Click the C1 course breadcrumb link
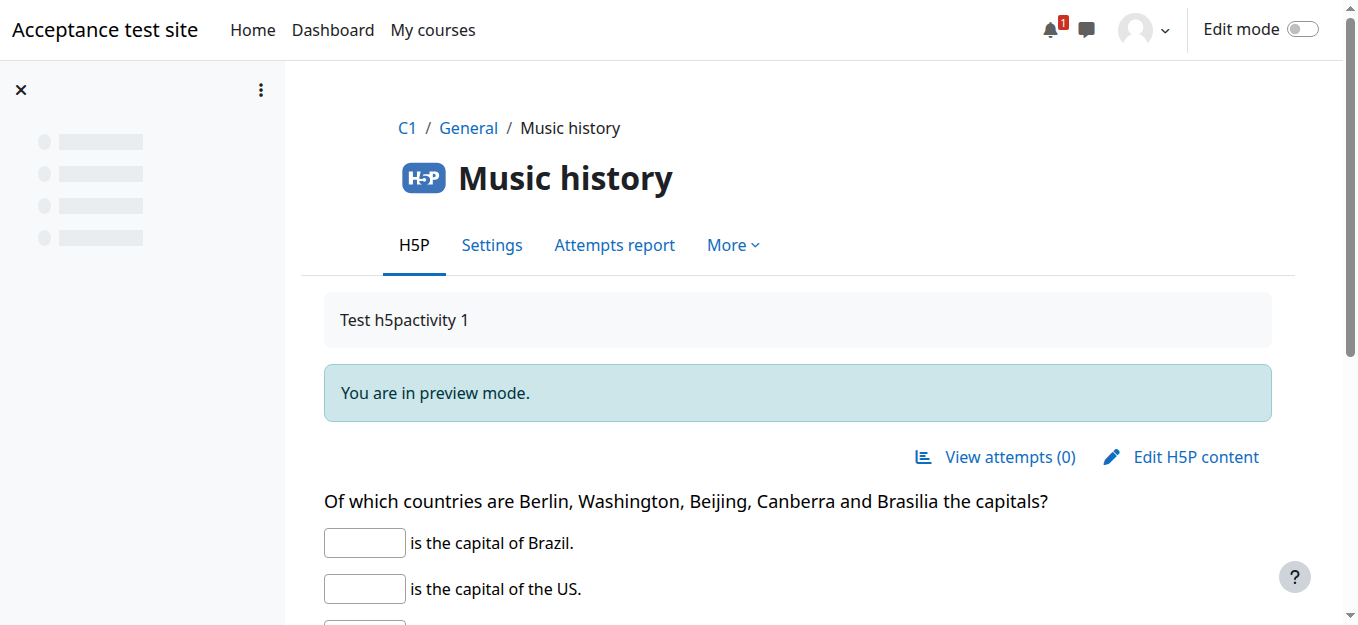 click(407, 128)
